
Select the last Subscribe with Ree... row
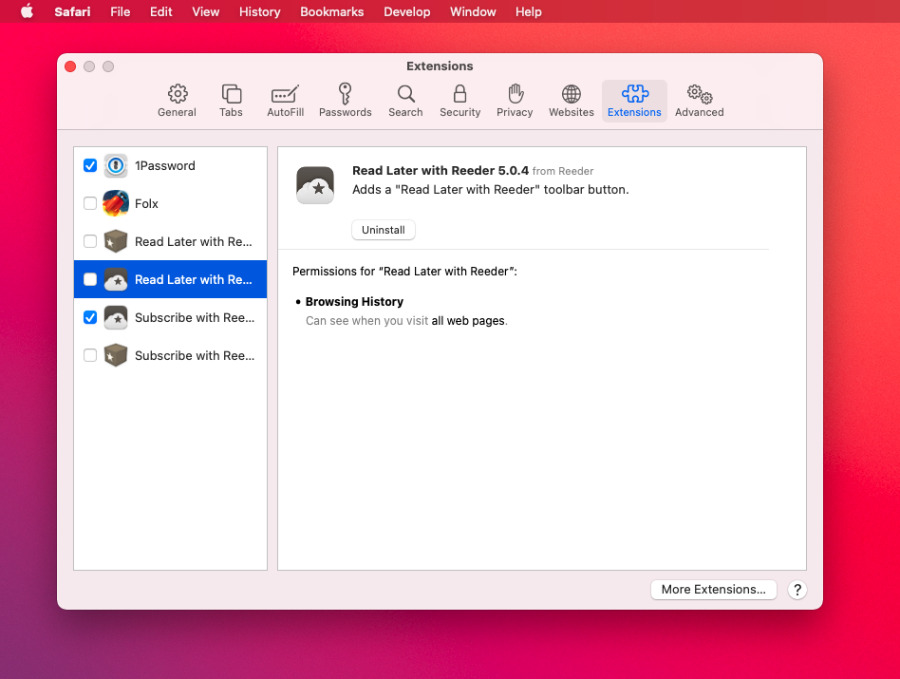point(170,355)
